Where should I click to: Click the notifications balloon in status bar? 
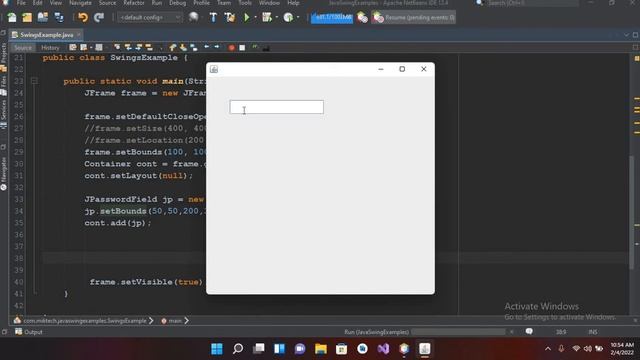tap(529, 331)
